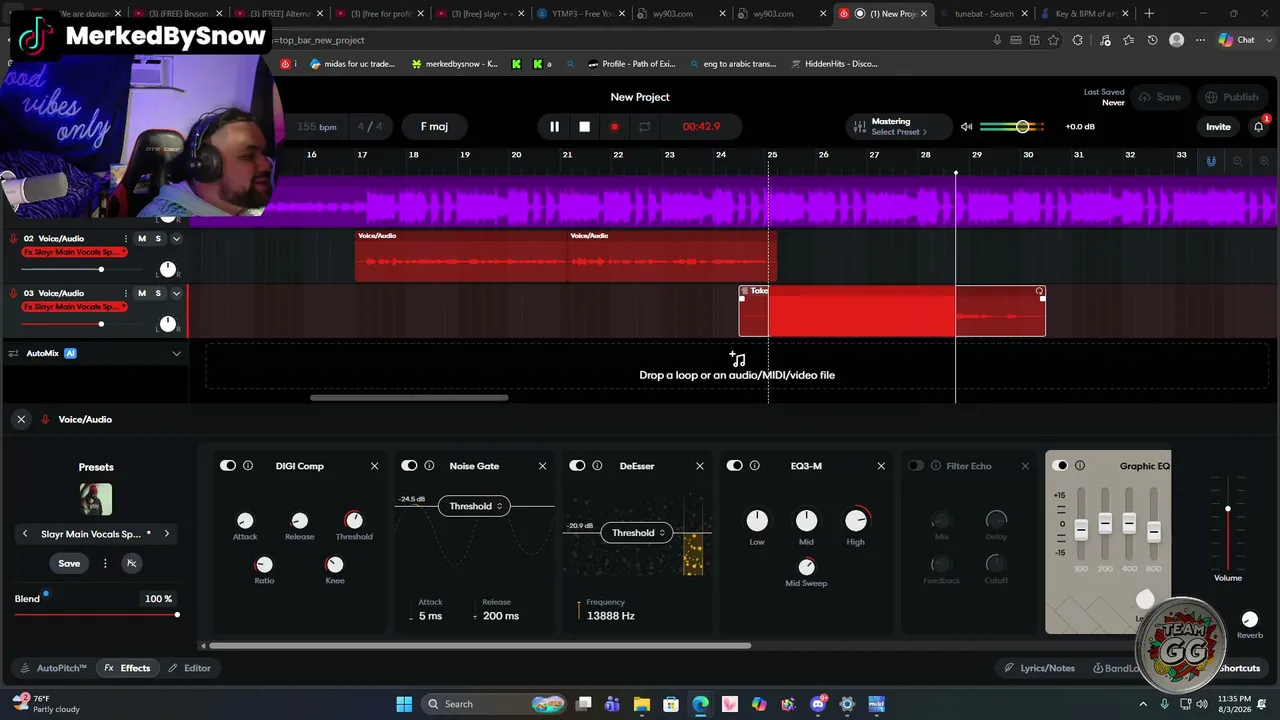The image size is (1280, 720).
Task: Mute track 03 Voice/Audio
Action: tap(142, 294)
